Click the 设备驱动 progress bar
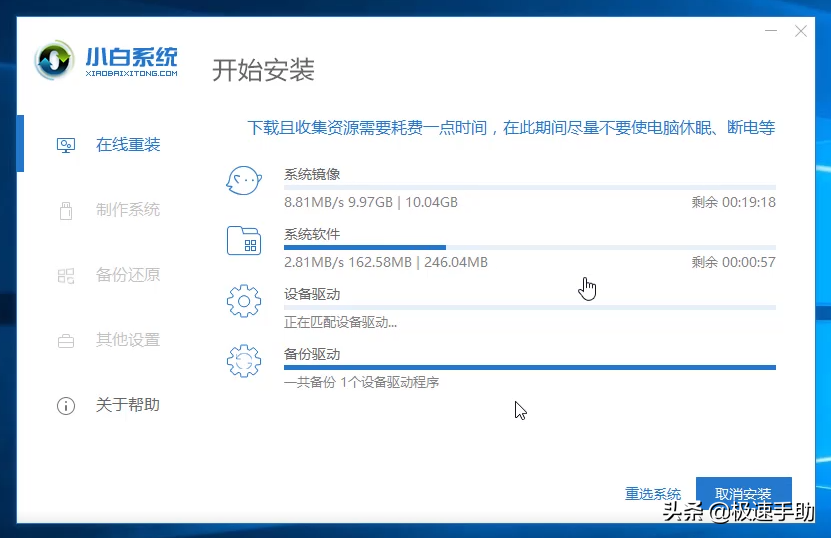The image size is (831, 538). 530,307
